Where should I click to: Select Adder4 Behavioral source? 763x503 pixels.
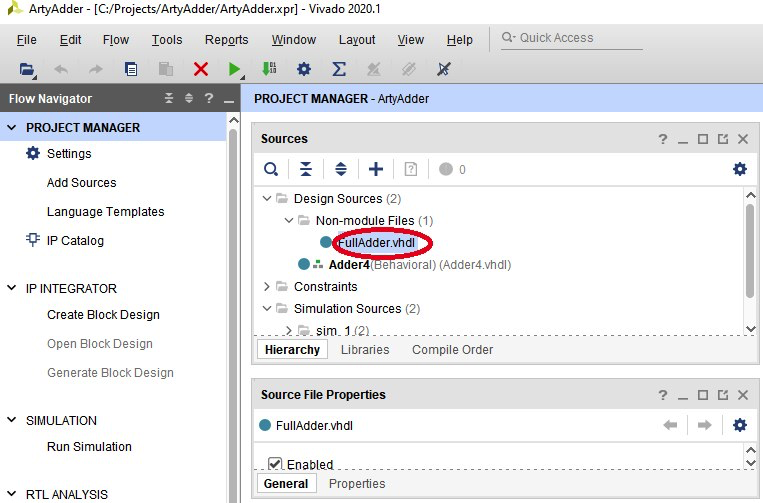[x=419, y=265]
